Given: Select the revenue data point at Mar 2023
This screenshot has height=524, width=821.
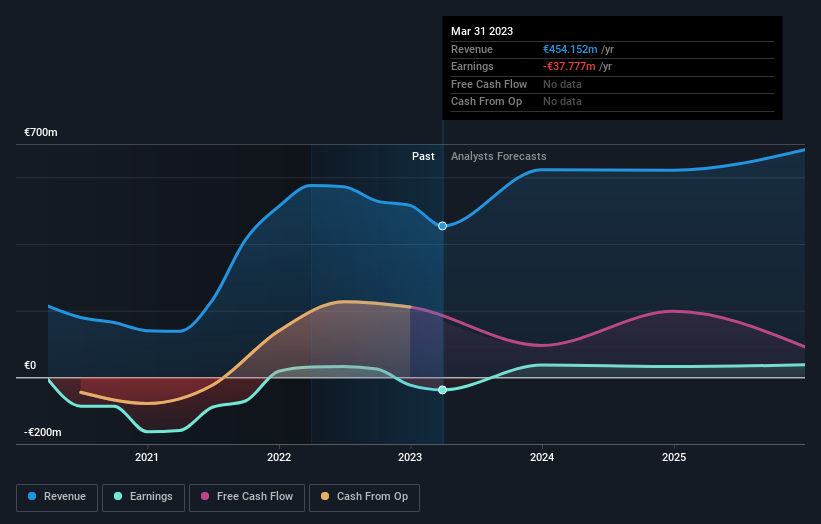Looking at the screenshot, I should coord(442,226).
